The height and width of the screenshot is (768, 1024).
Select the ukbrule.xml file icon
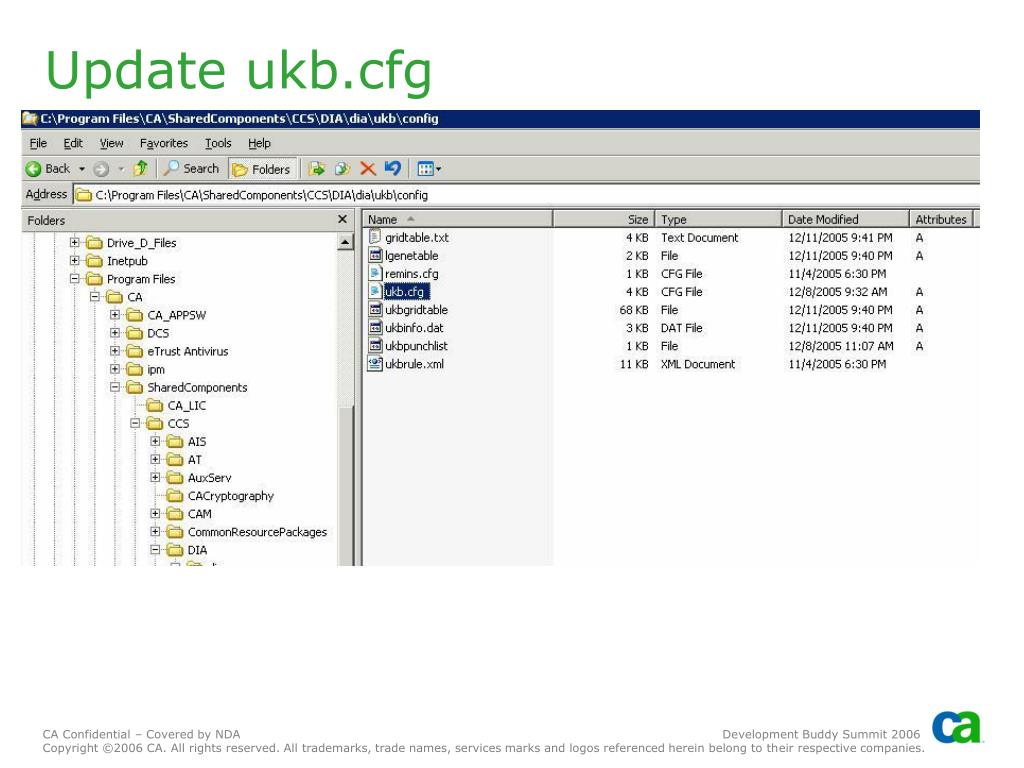coord(375,364)
